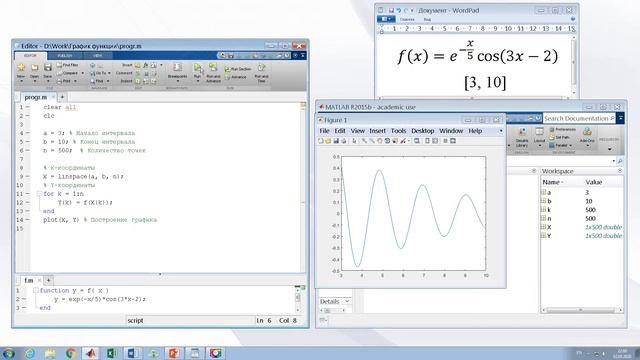
Task: Switch to the VIEW tab in Editor
Action: pyautogui.click(x=97, y=56)
